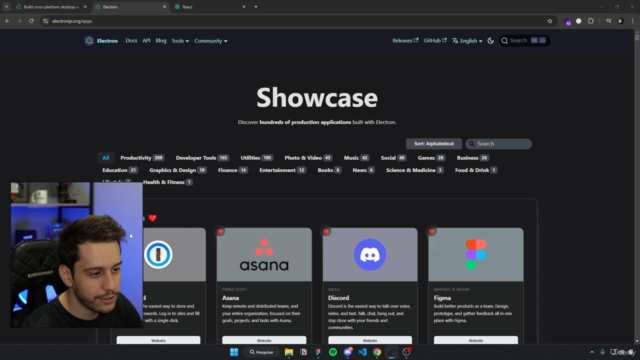Click the address bar URL electronjs.org/apps
The width and height of the screenshot is (640, 360).
pyautogui.click(x=72, y=21)
